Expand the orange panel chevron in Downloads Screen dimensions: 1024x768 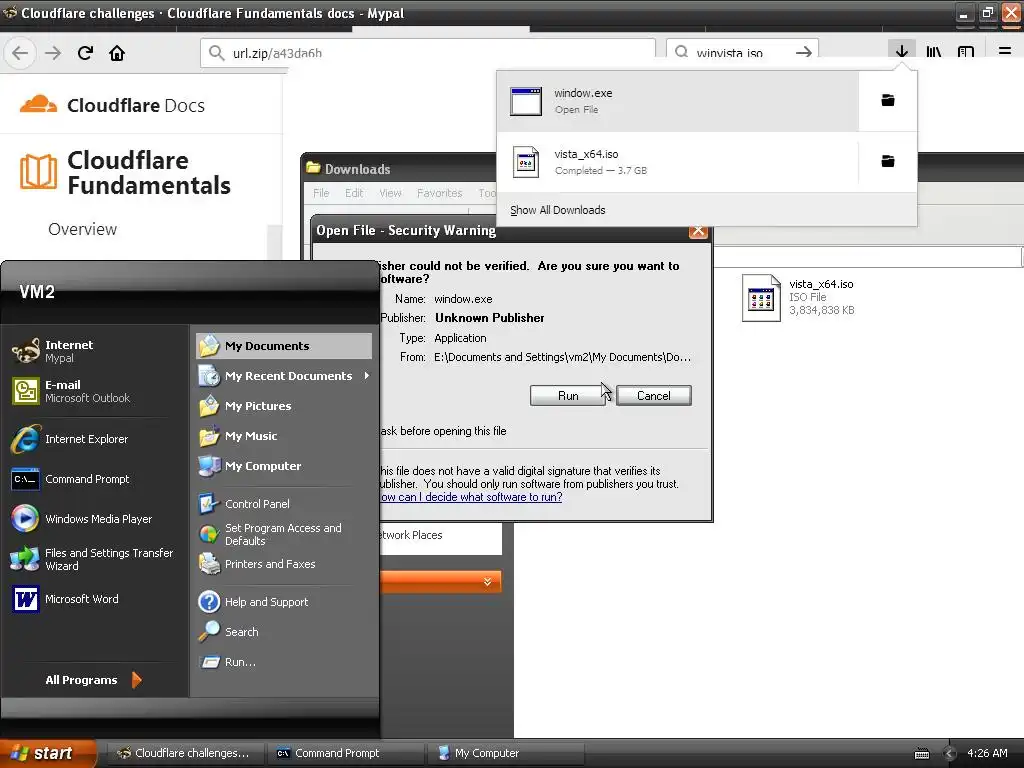pos(487,581)
